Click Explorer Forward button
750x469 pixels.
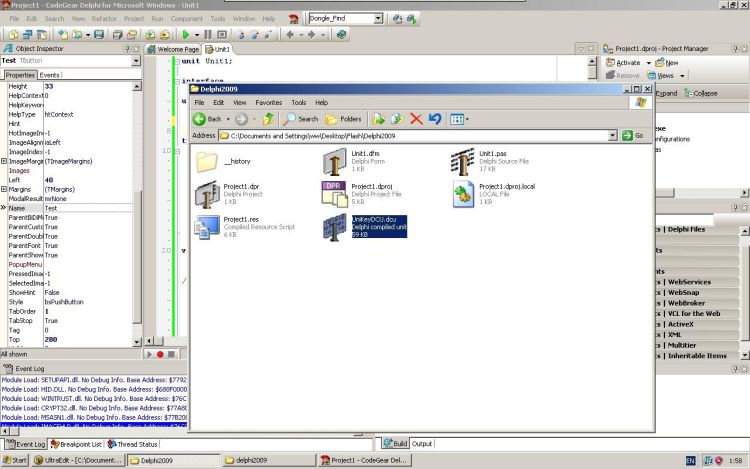pos(241,119)
